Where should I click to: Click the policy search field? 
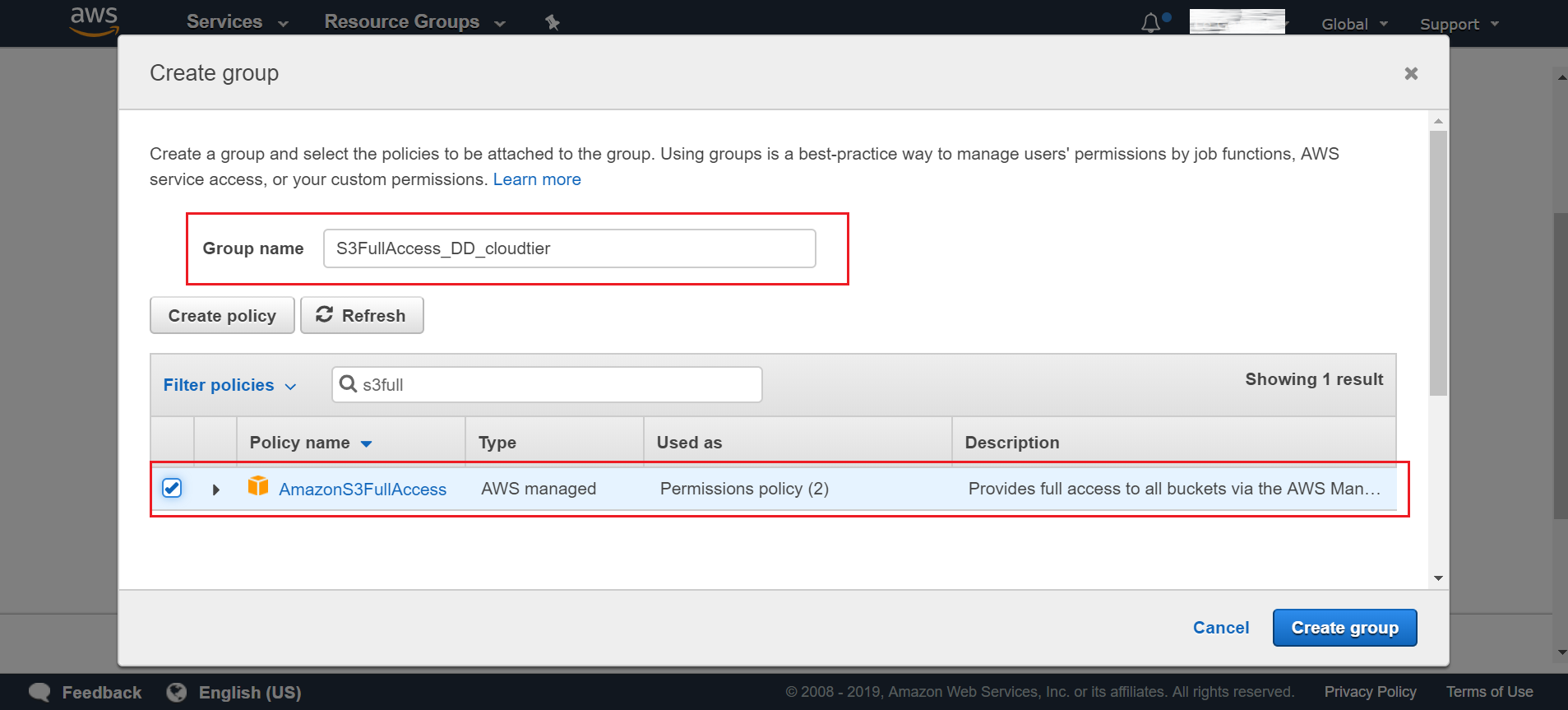tap(547, 385)
